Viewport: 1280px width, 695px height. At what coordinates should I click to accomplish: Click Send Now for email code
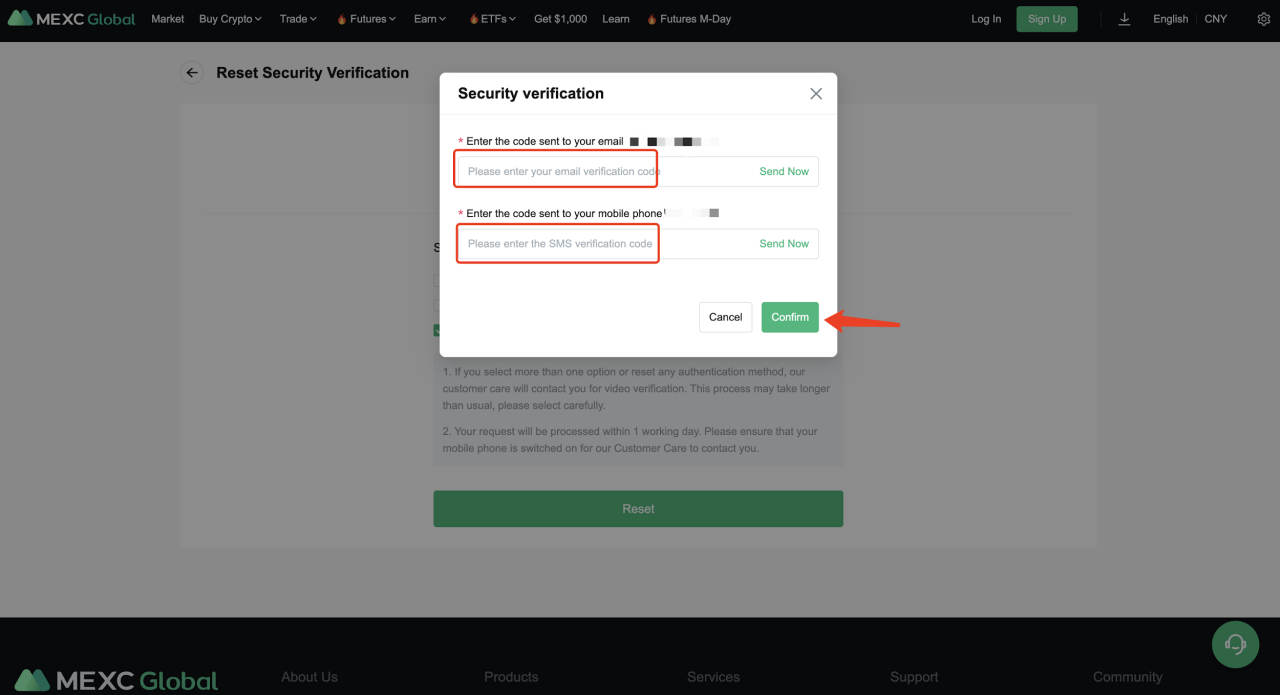(784, 172)
